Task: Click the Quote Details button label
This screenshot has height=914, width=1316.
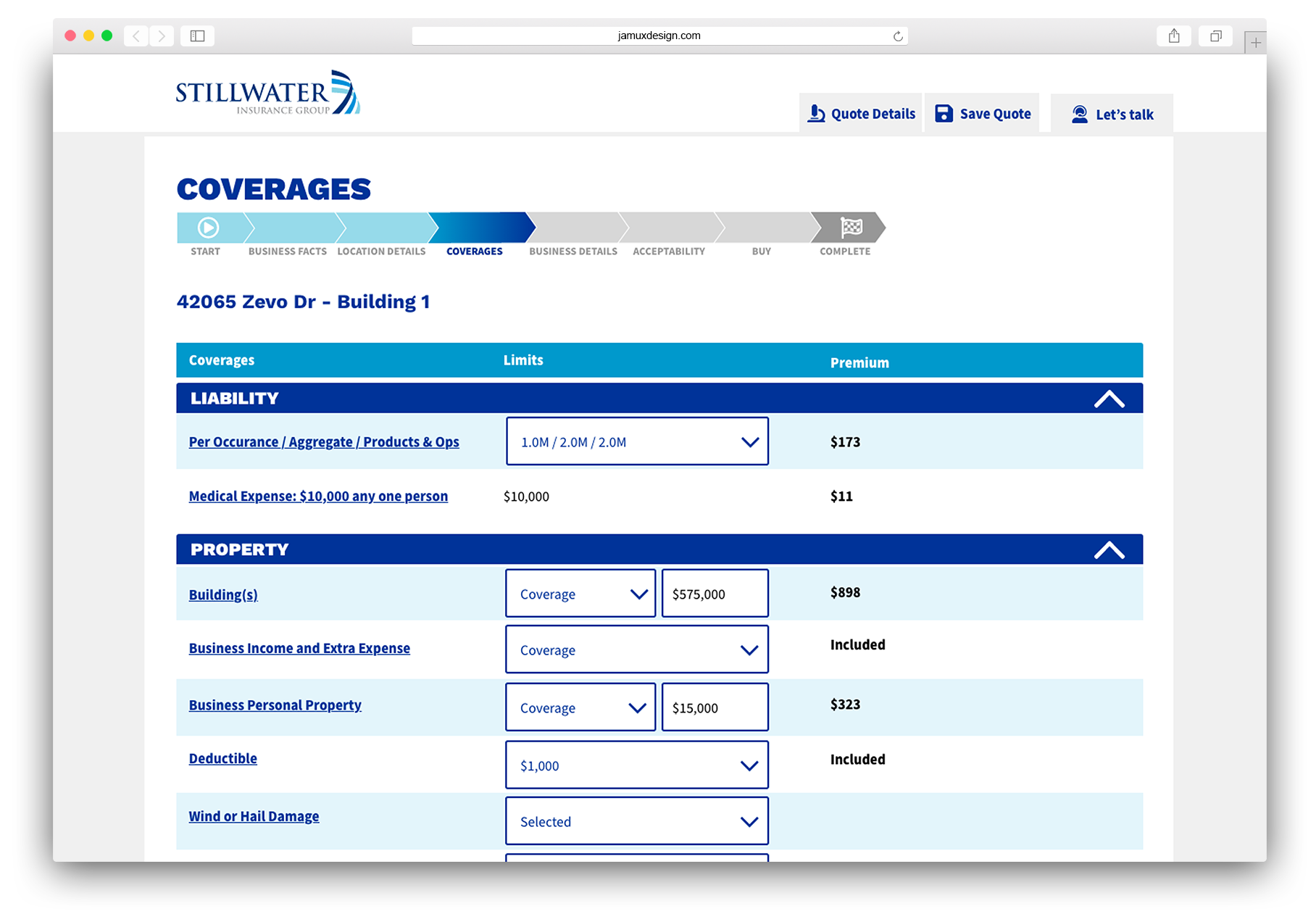Action: point(873,114)
